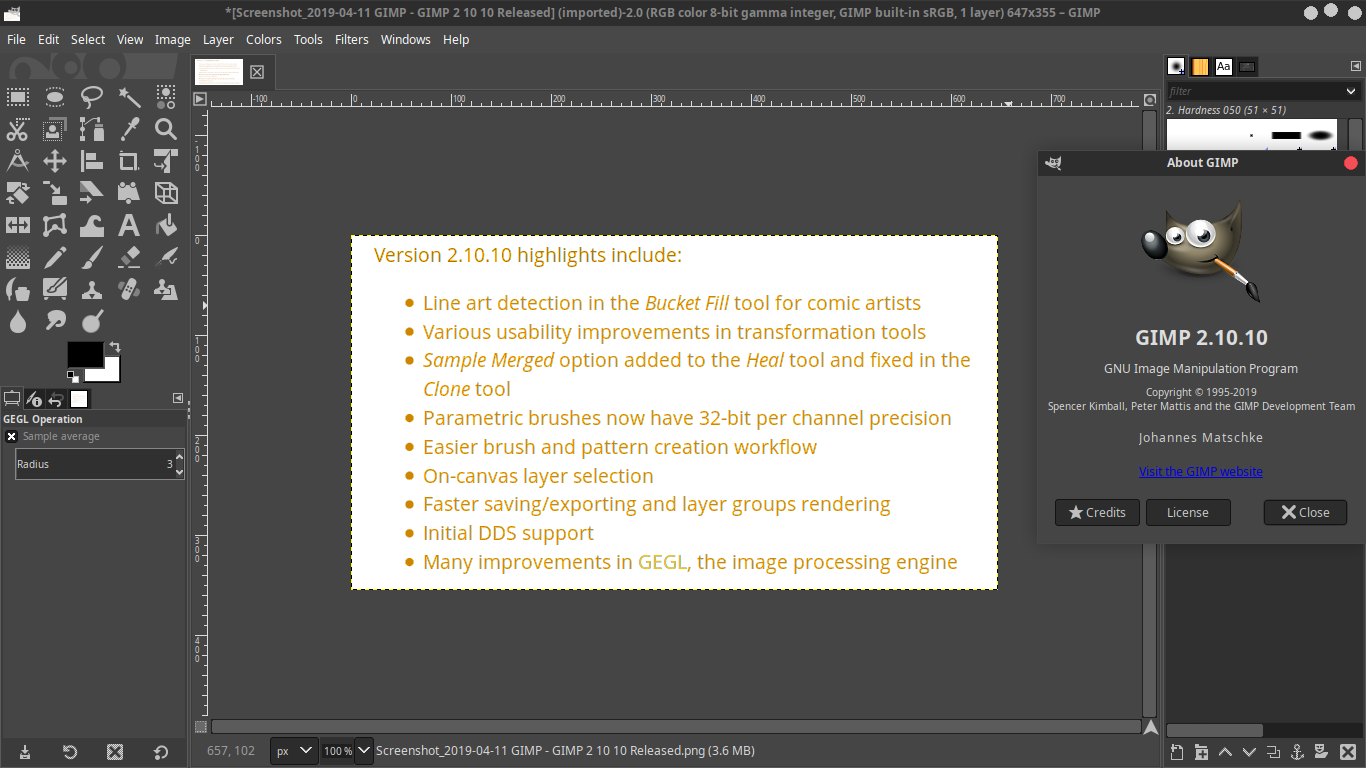Screen dimensions: 1366x768
Task: Pick the Flip tool
Action: click(x=18, y=225)
